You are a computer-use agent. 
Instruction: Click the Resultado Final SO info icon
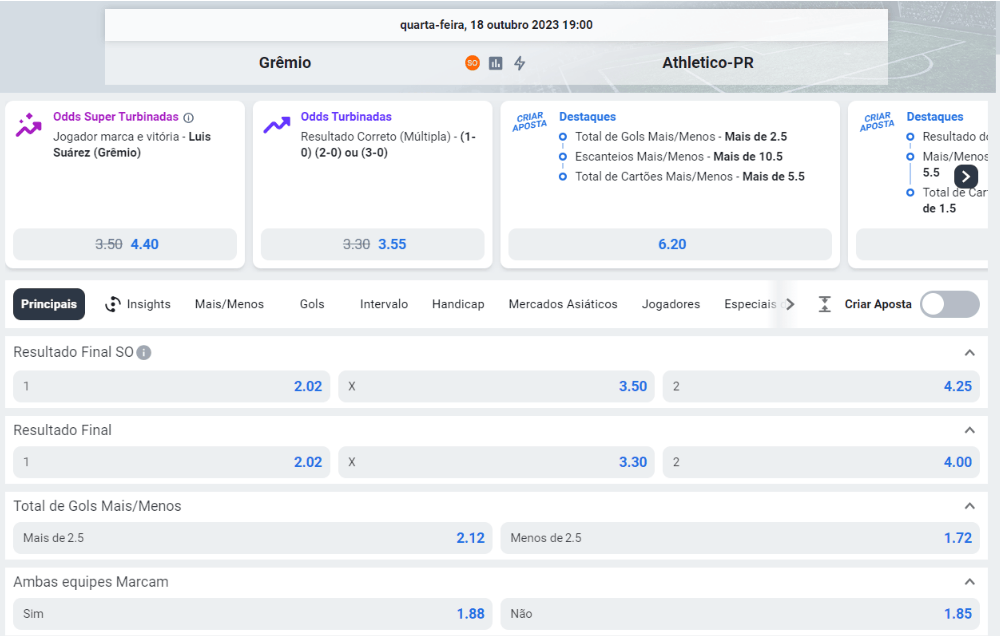(x=144, y=352)
